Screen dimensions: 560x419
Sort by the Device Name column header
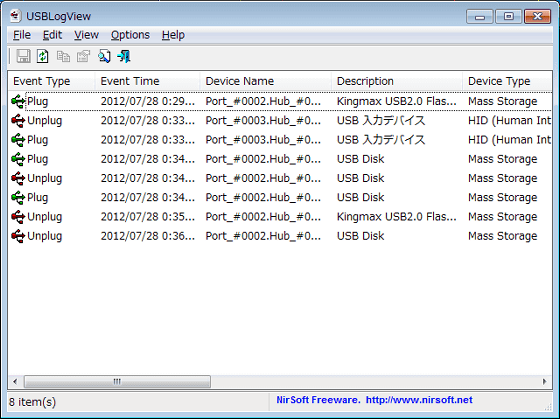(265, 81)
